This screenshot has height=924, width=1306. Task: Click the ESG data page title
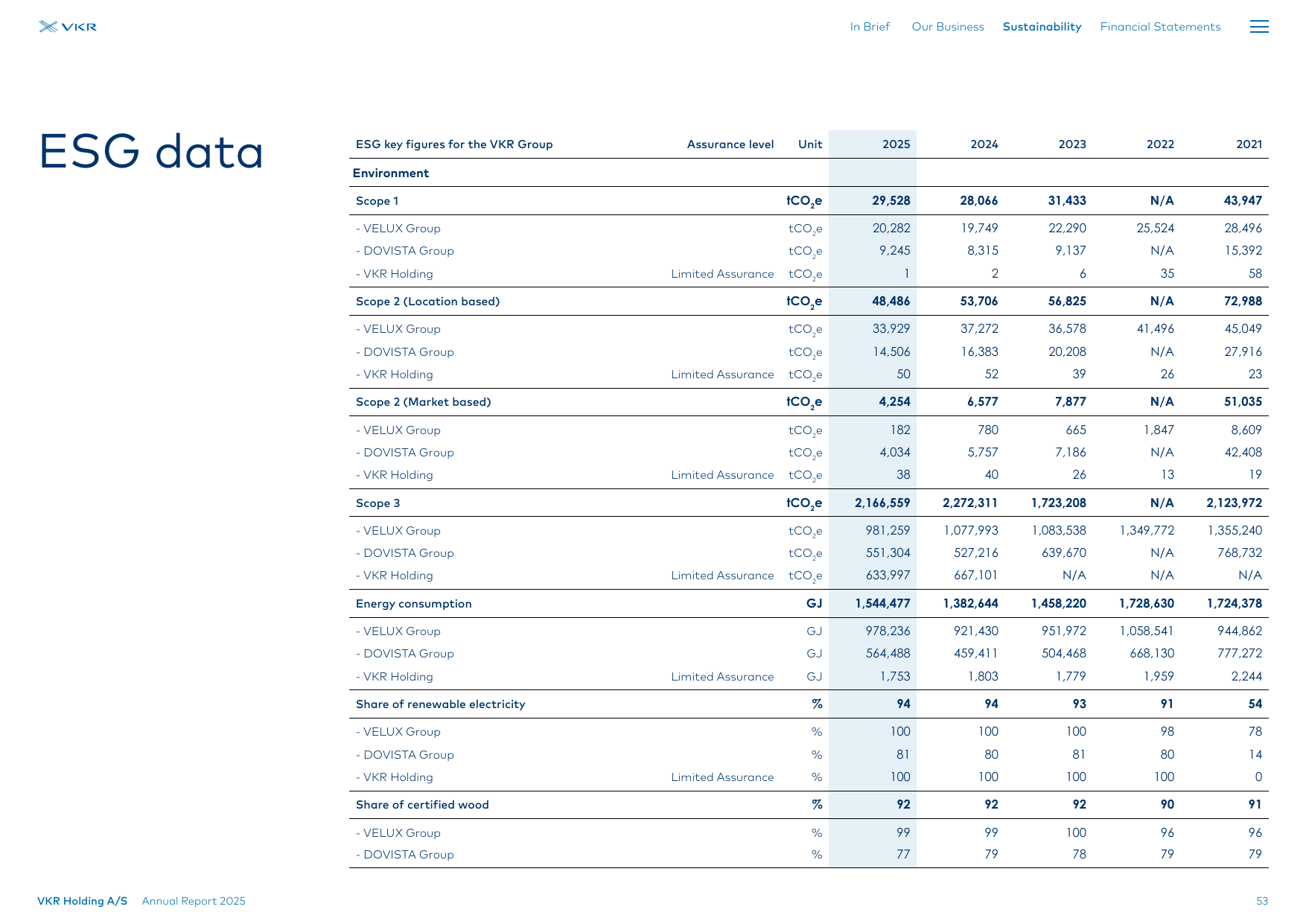(x=151, y=151)
